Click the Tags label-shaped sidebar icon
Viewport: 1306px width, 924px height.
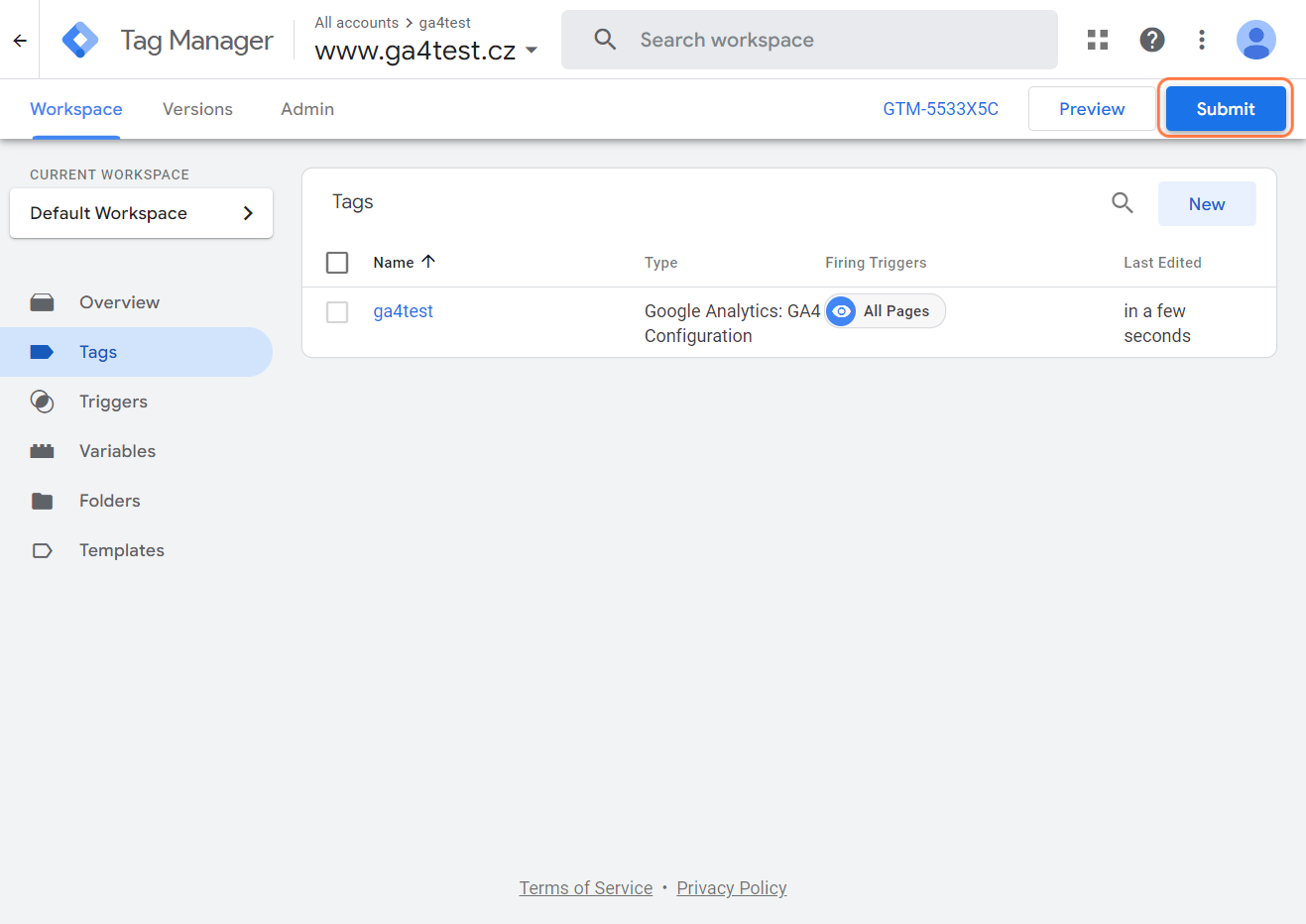coord(42,352)
